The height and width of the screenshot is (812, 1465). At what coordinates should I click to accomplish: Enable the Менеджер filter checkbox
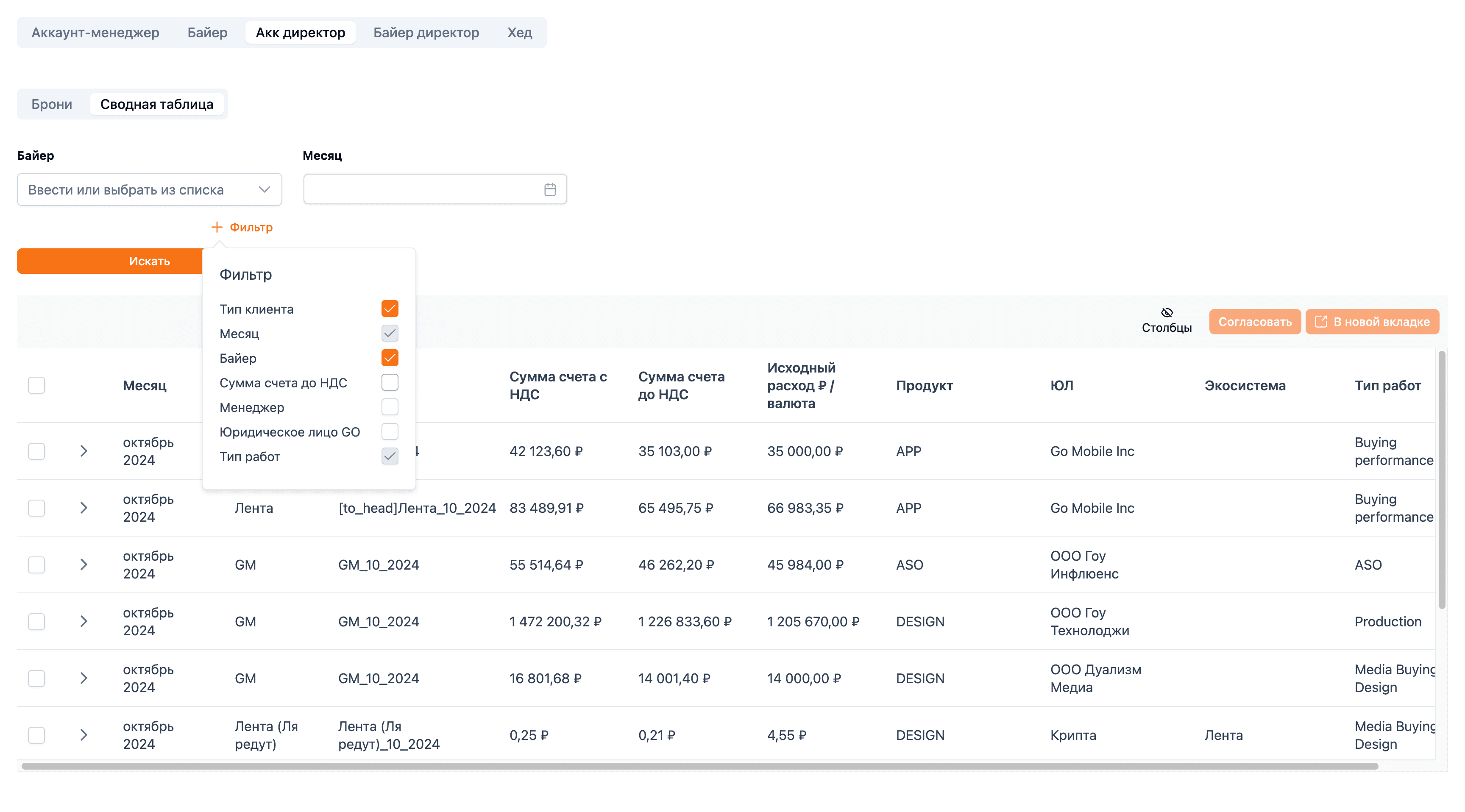(390, 407)
